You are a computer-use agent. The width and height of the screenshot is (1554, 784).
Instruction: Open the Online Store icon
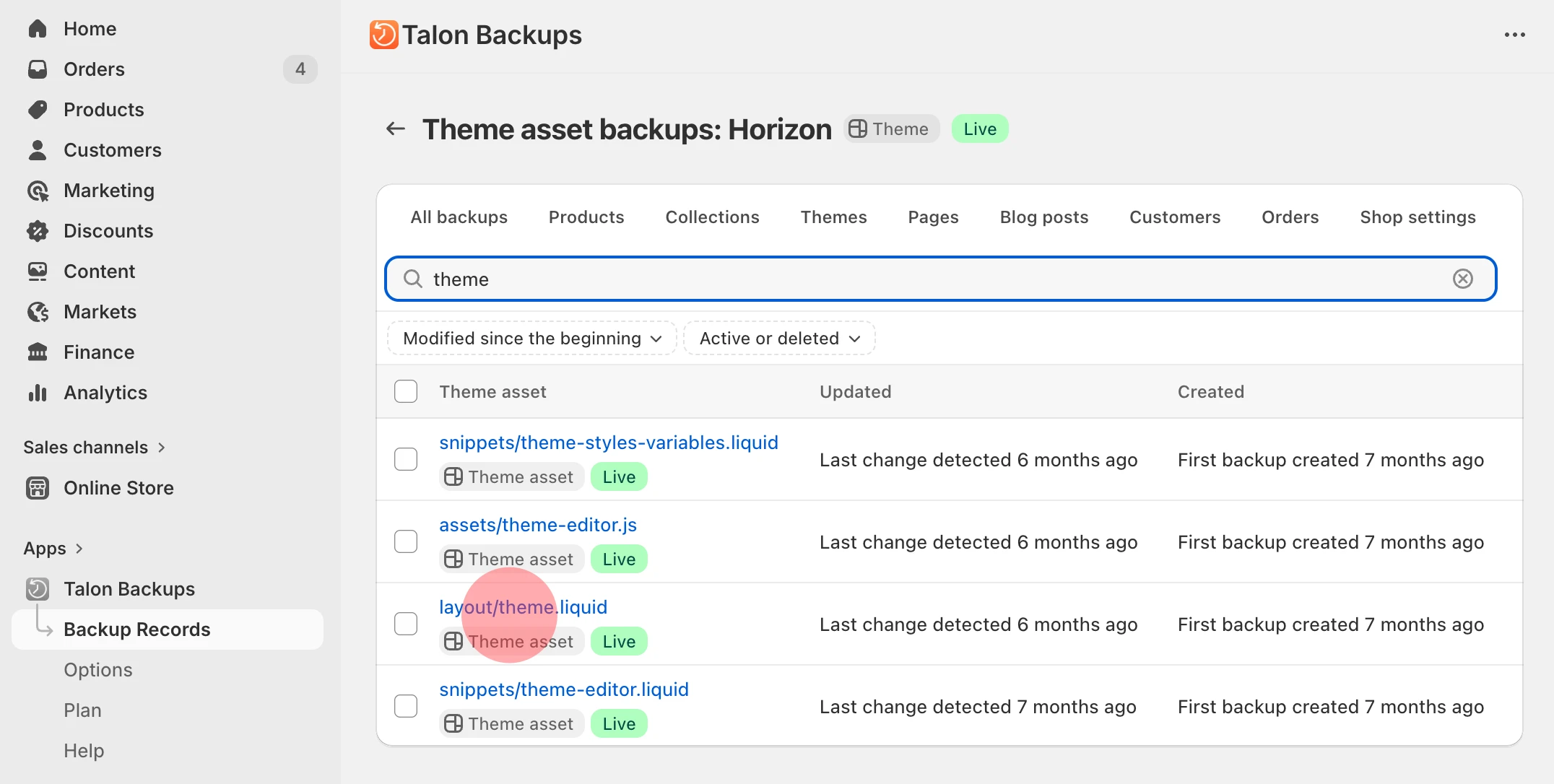tap(38, 487)
